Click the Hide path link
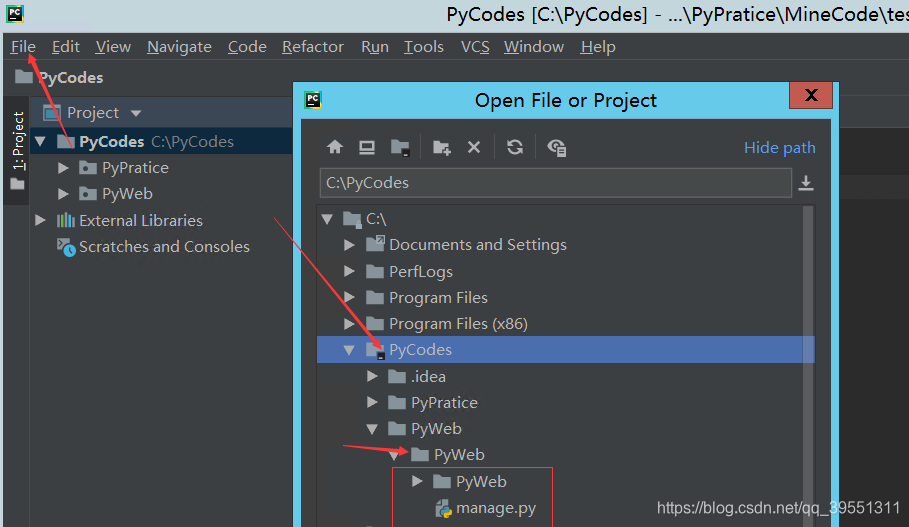The image size is (909, 527). point(779,148)
